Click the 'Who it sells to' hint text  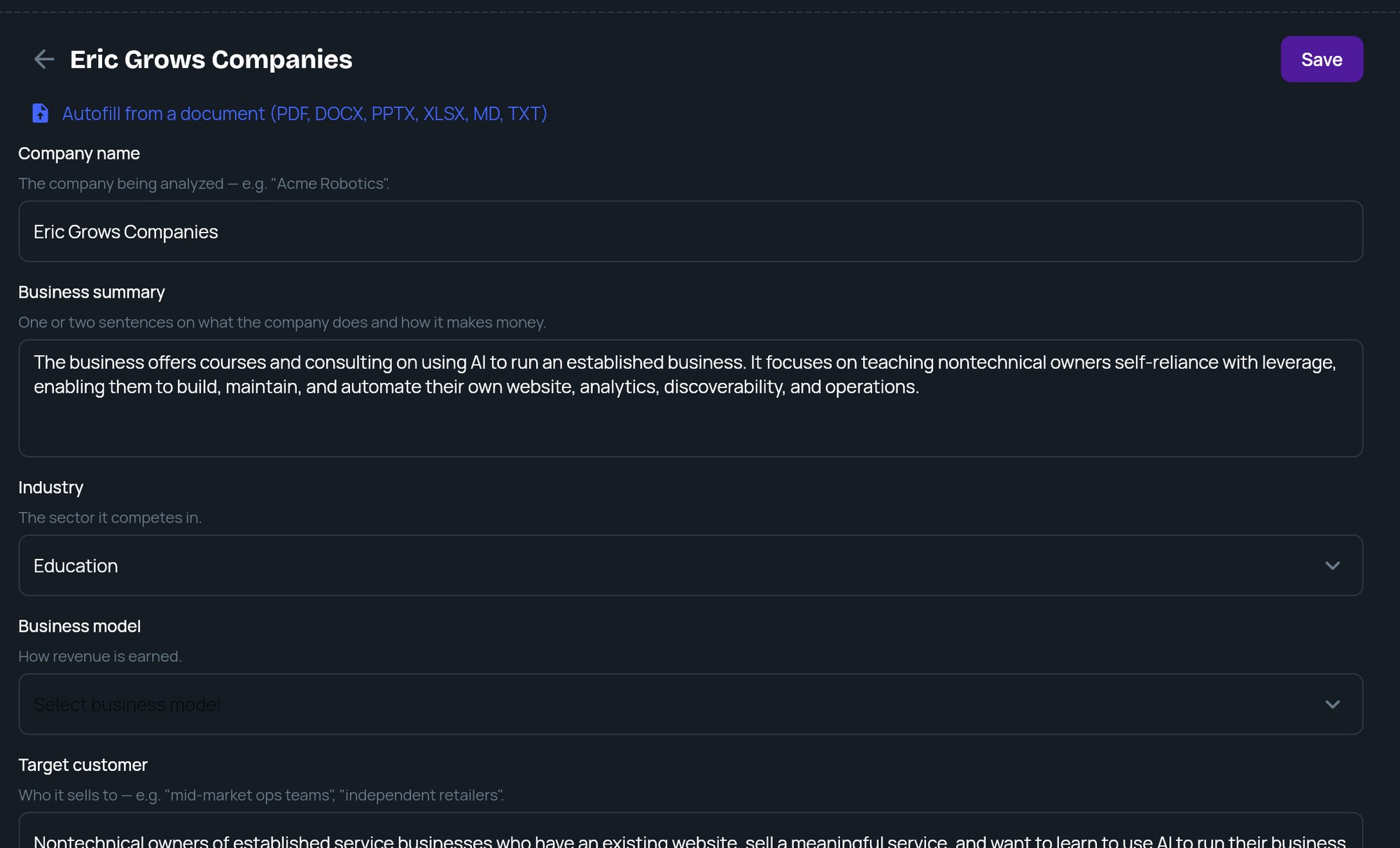click(261, 795)
